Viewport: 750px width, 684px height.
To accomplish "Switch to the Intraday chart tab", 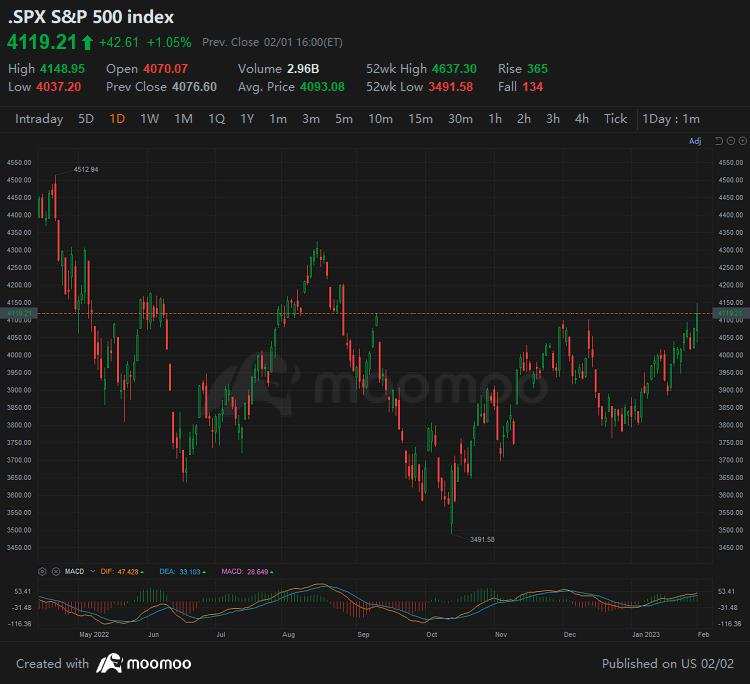I will tap(39, 119).
